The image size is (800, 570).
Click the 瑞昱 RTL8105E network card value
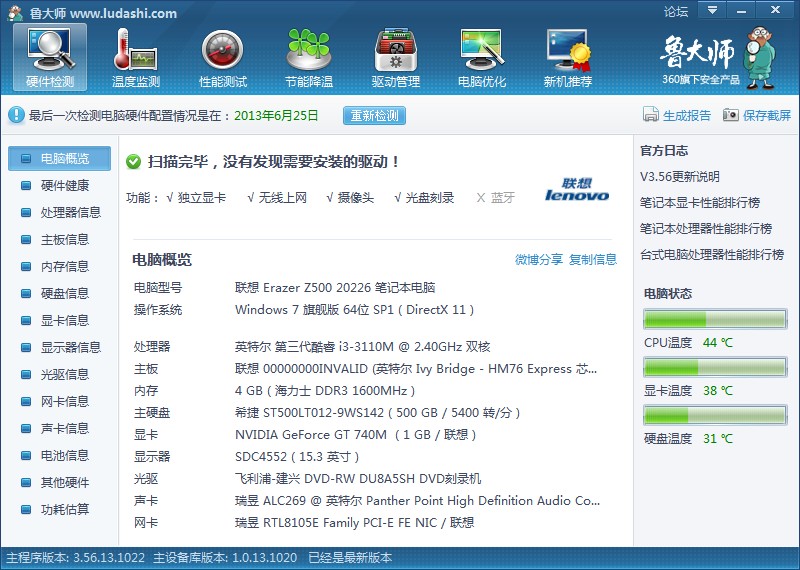pos(355,523)
